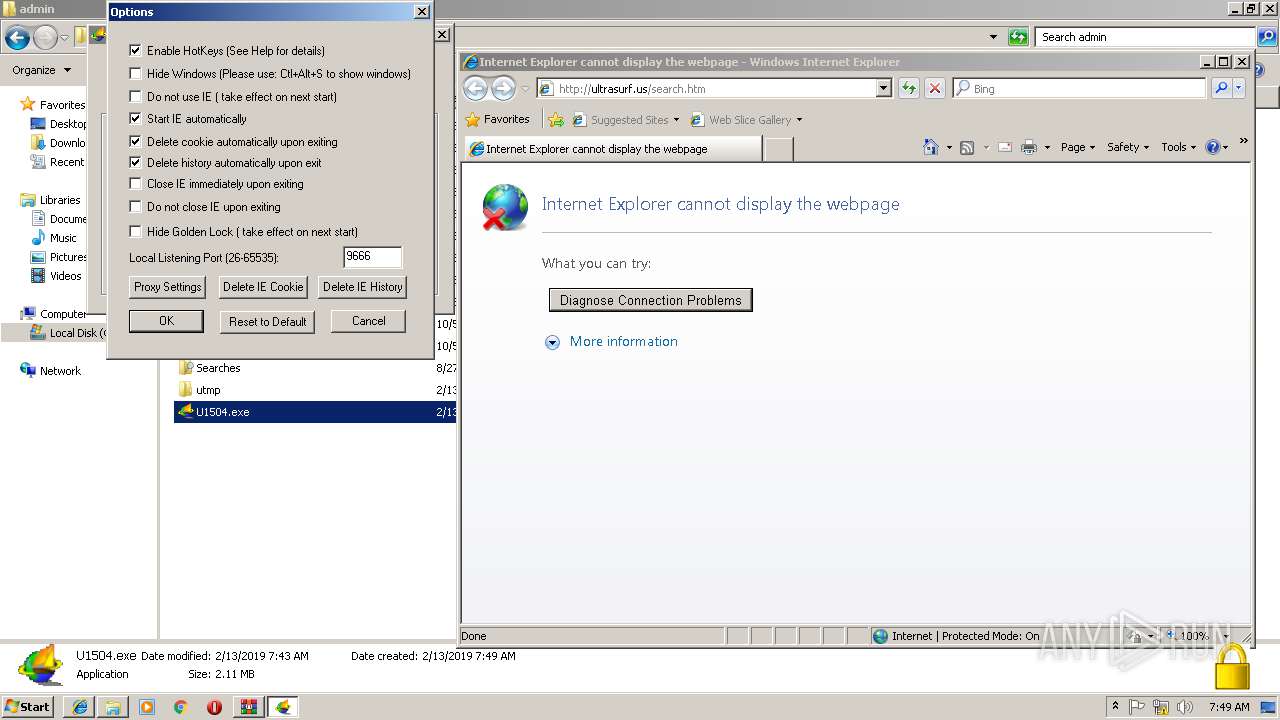
Task: Toggle Delete cookie automatically checkbox
Action: (136, 141)
